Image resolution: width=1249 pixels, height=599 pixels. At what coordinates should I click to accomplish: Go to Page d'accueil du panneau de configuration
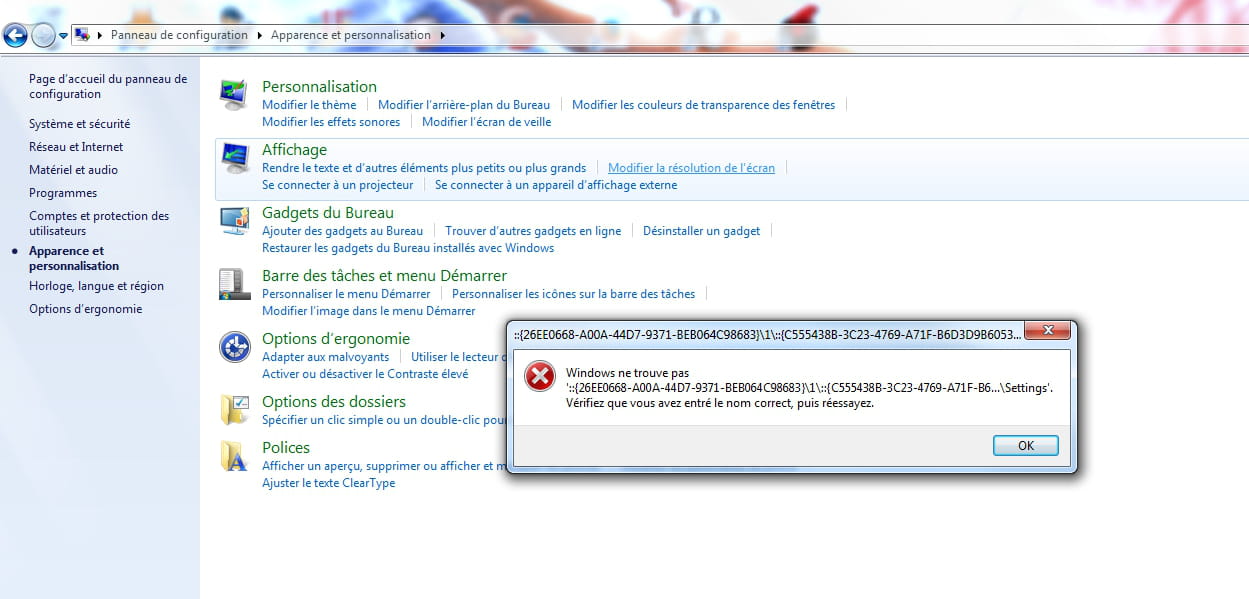click(108, 87)
